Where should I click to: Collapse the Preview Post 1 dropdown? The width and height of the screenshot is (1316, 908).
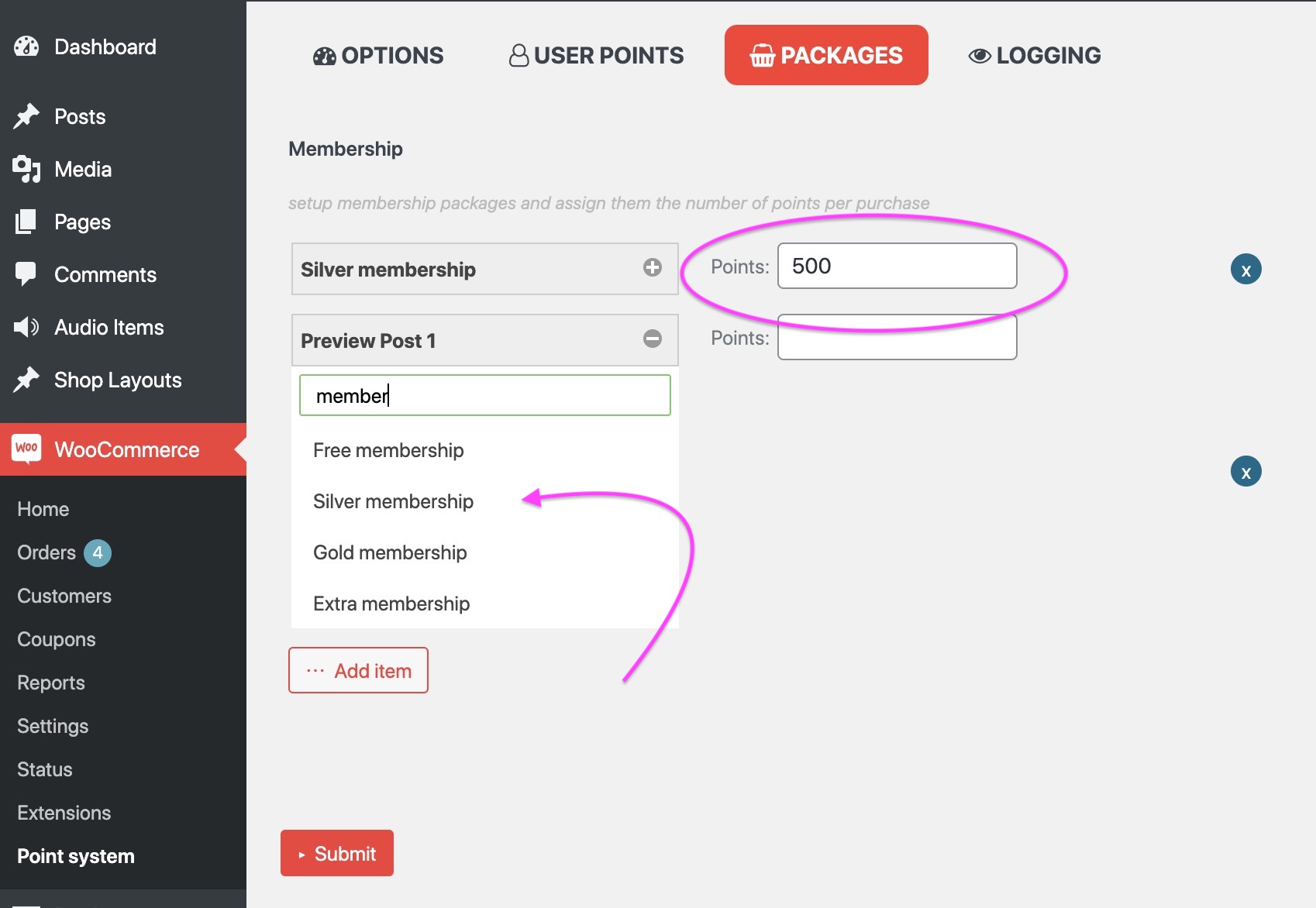tap(653, 339)
